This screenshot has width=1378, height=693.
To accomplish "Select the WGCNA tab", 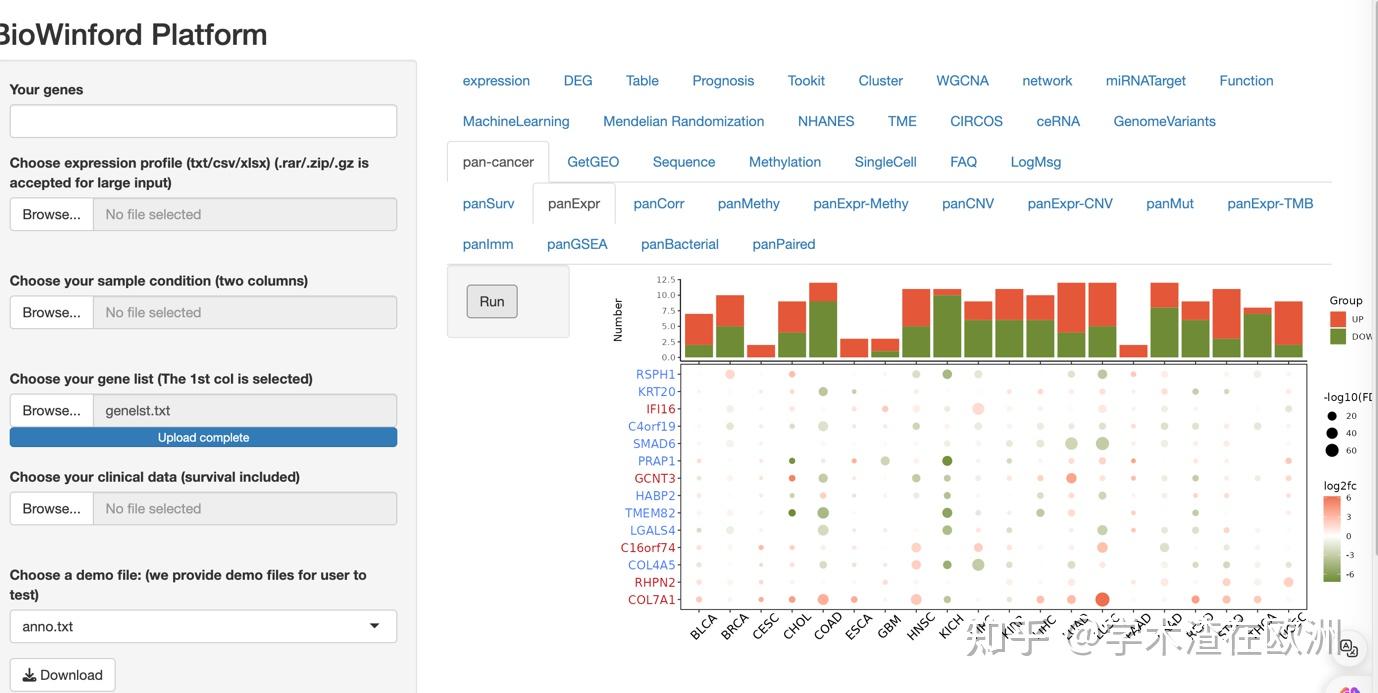I will click(962, 80).
